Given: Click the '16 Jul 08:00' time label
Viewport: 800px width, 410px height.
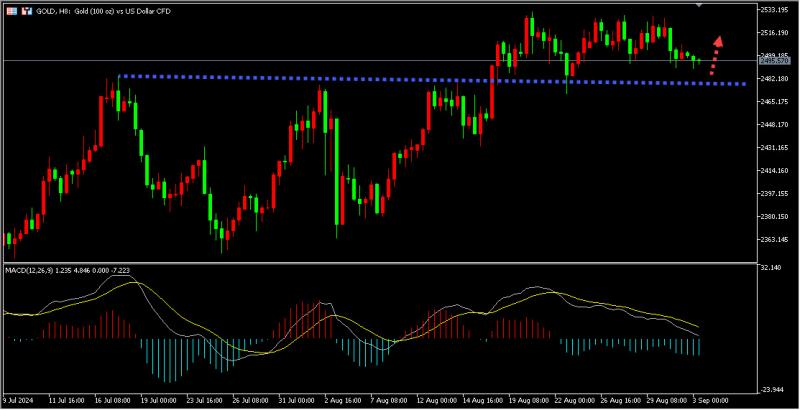Looking at the screenshot, I should coord(111,400).
